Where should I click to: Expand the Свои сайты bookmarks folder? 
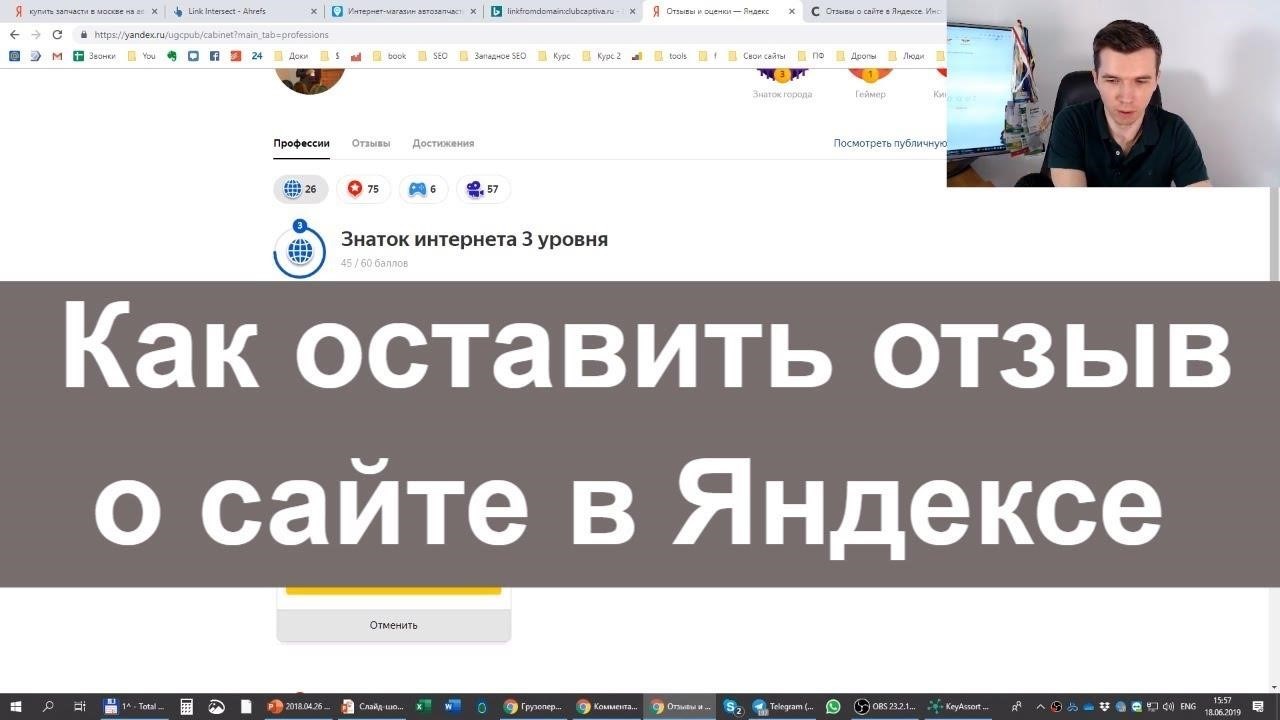tap(756, 56)
